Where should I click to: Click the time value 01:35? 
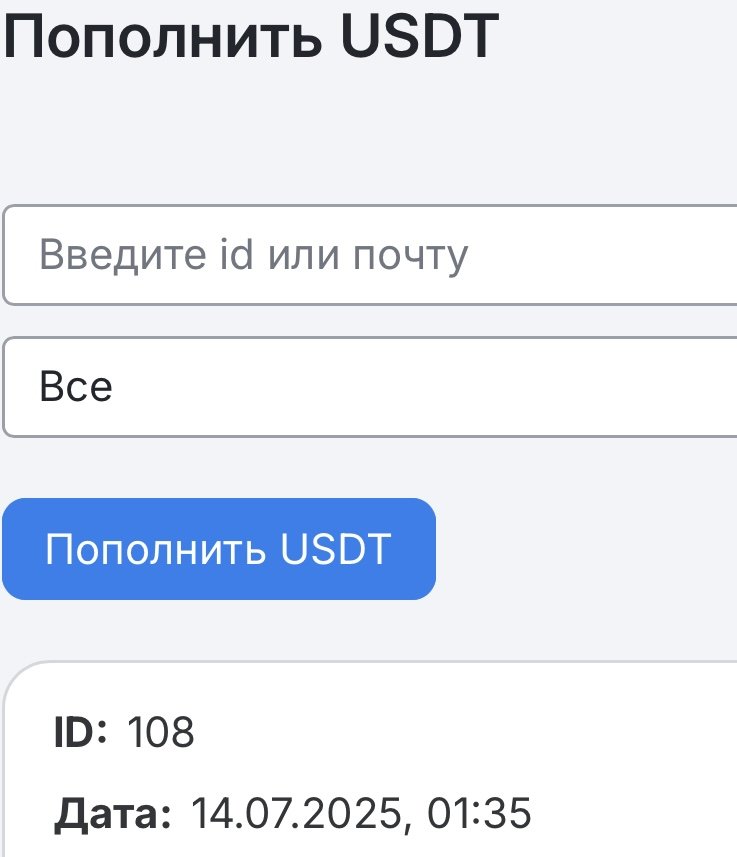(x=478, y=813)
